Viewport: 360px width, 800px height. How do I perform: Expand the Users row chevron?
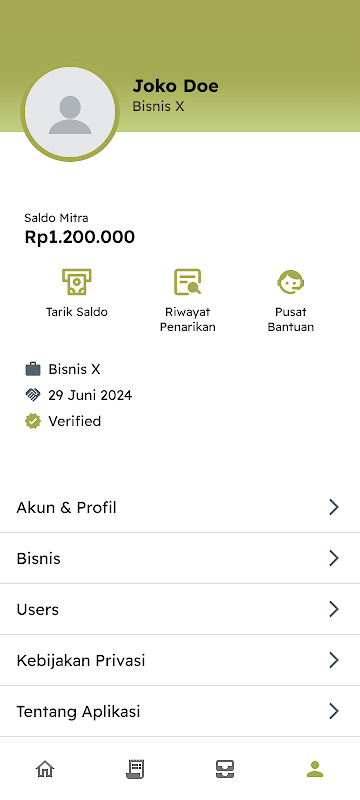tap(334, 609)
